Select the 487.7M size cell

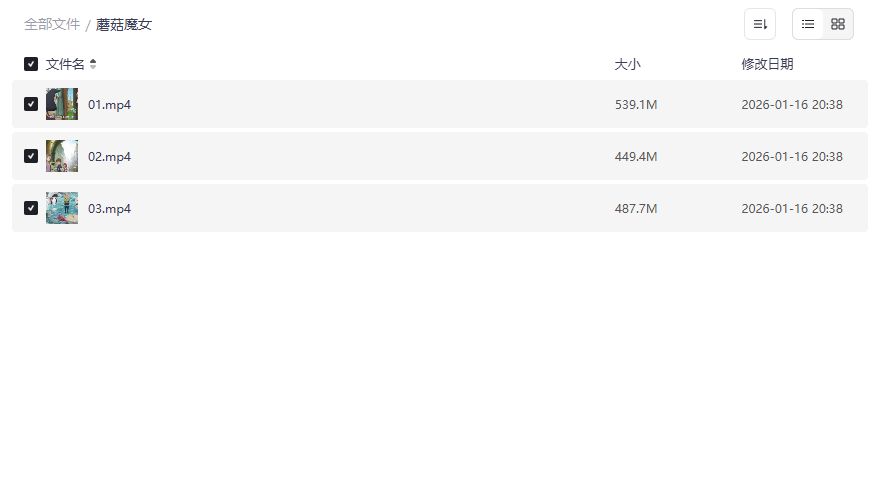coord(636,208)
